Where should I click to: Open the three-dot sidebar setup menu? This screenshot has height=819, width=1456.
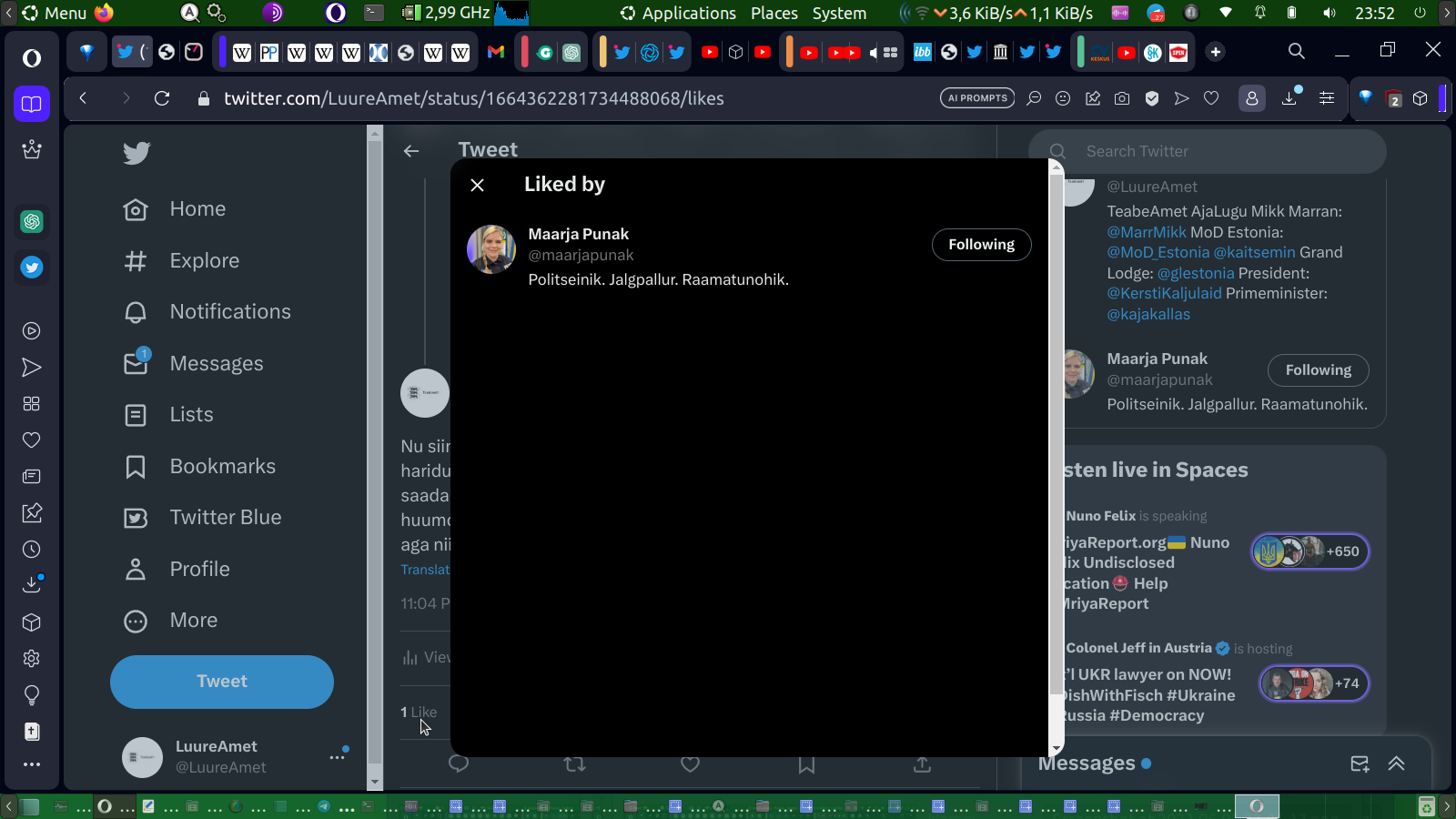(32, 764)
